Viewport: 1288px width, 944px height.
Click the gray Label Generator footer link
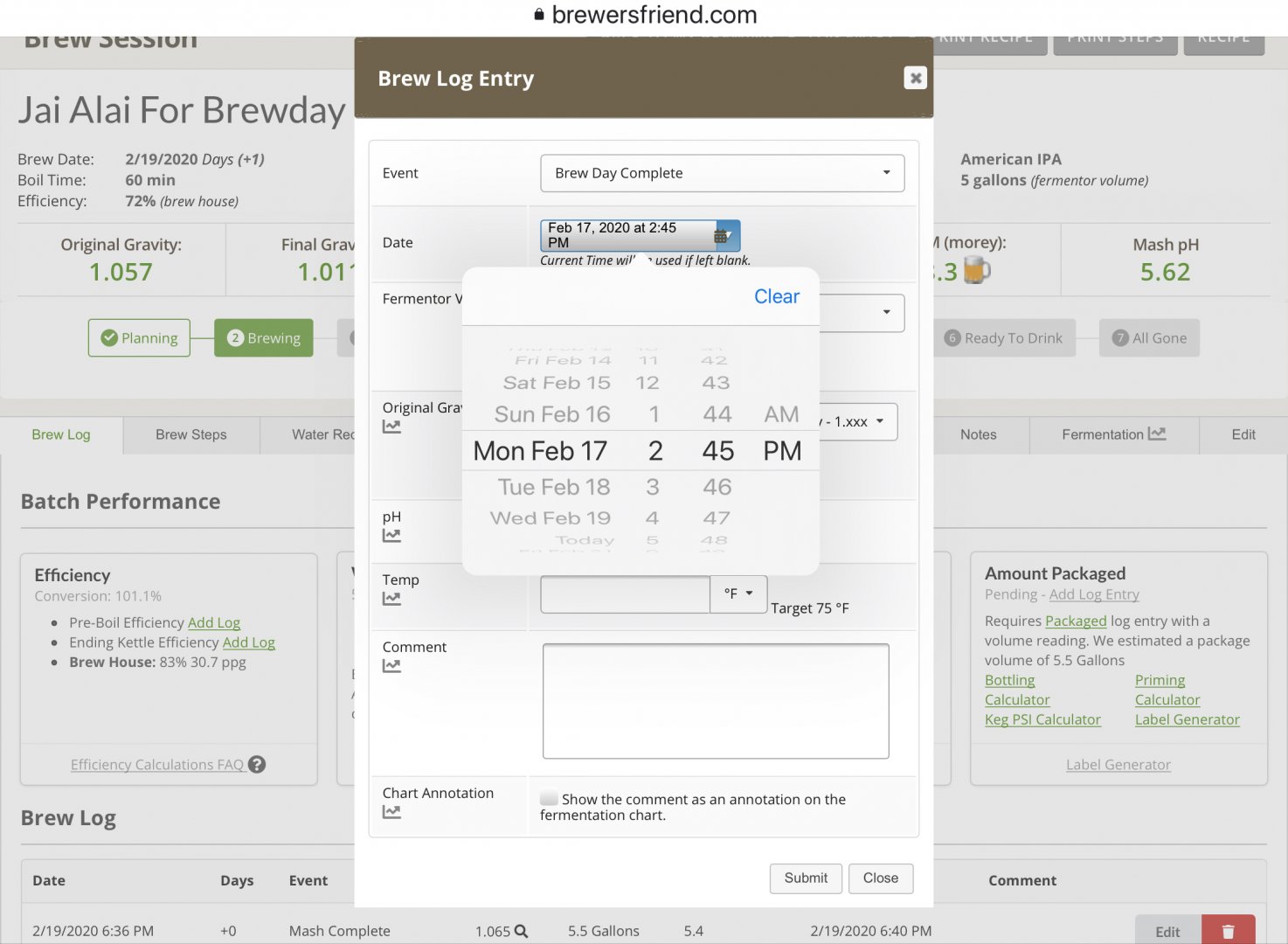1118,765
